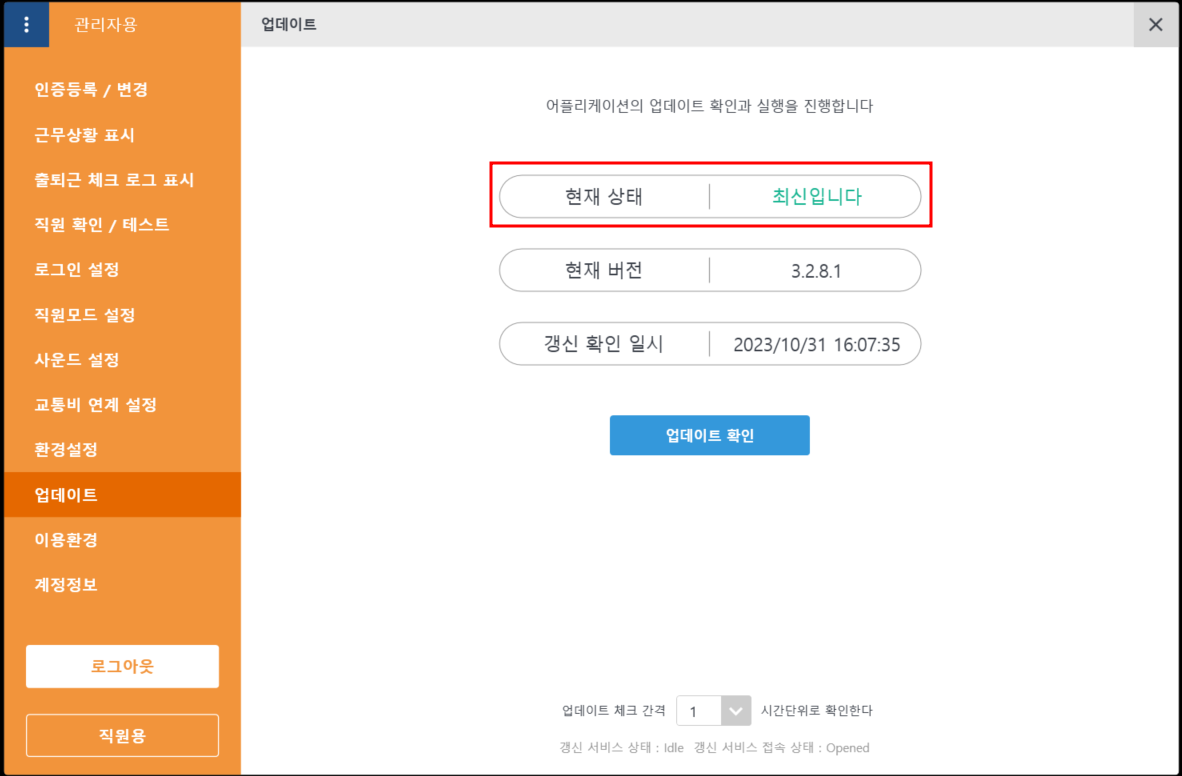Go to 계정정보 section
This screenshot has height=776, width=1182.
[x=66, y=585]
